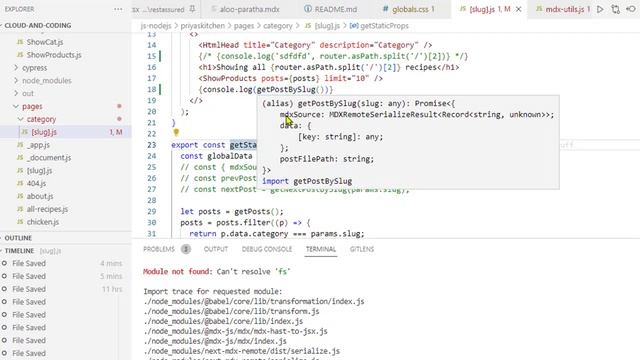
Task: Click the Run code play icon
Action: tap(600, 9)
